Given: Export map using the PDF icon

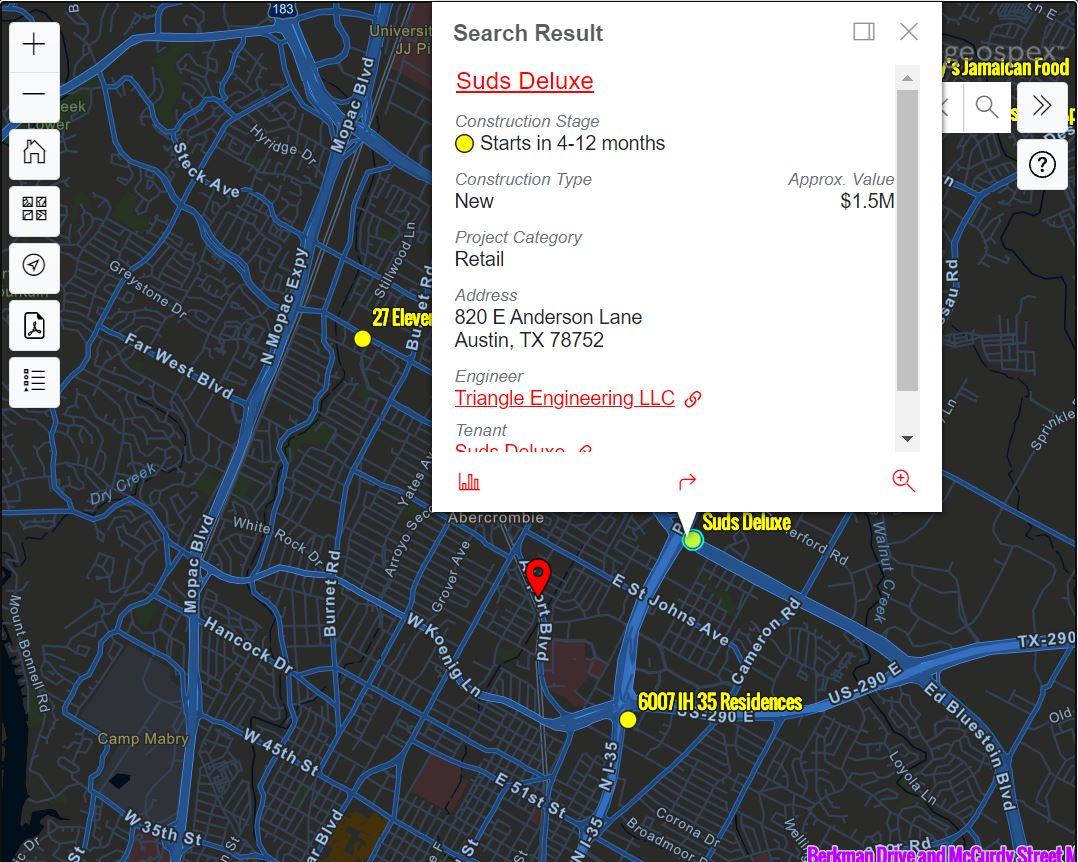Looking at the screenshot, I should coord(34,324).
